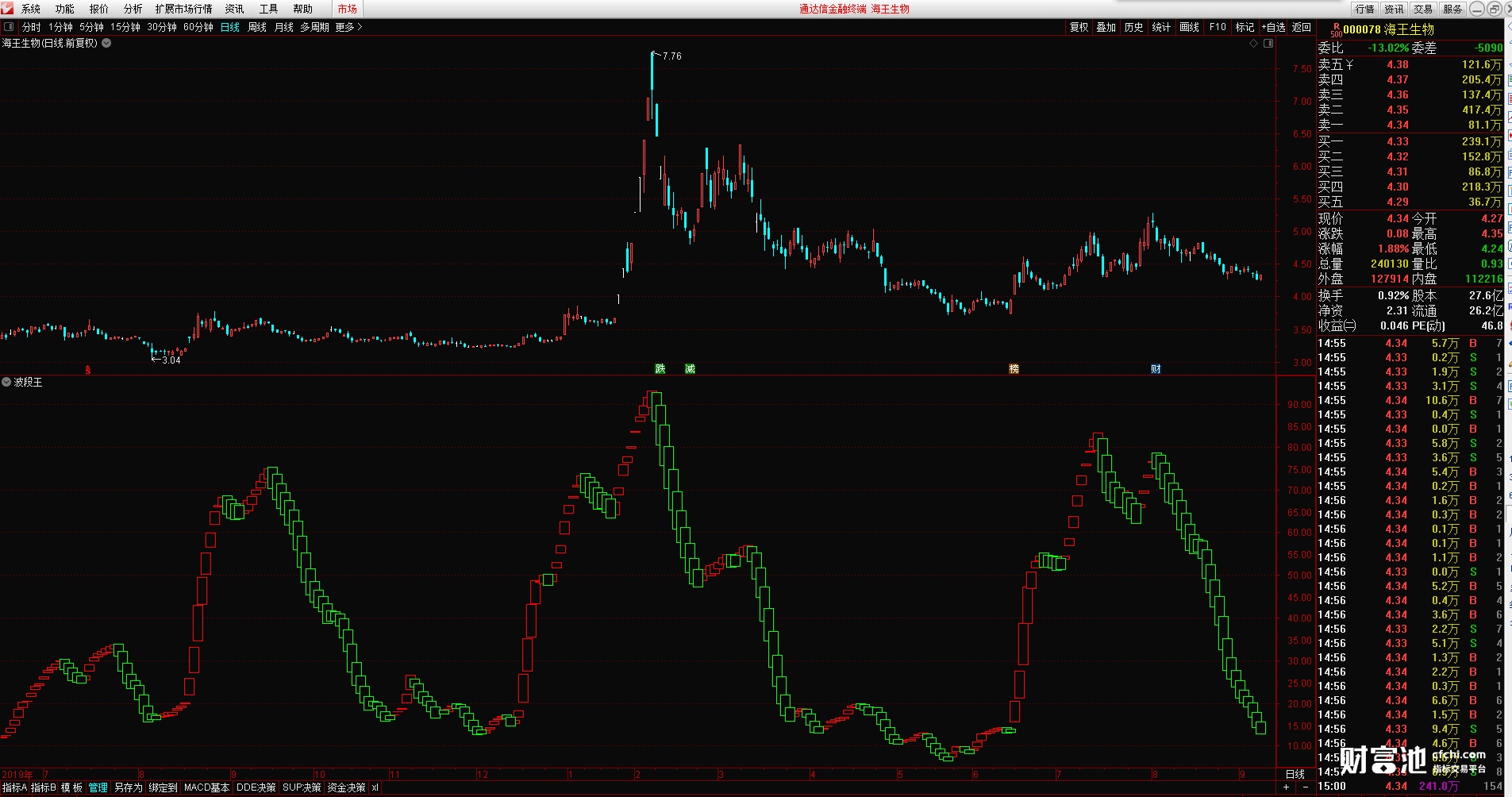Image resolution: width=1512 pixels, height=797 pixels.
Task: Zoom in chart with plus button
Action: [1287, 787]
